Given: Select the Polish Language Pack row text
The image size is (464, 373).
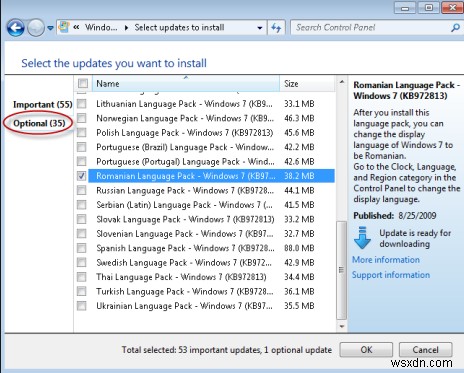Looking at the screenshot, I should coord(185,133).
